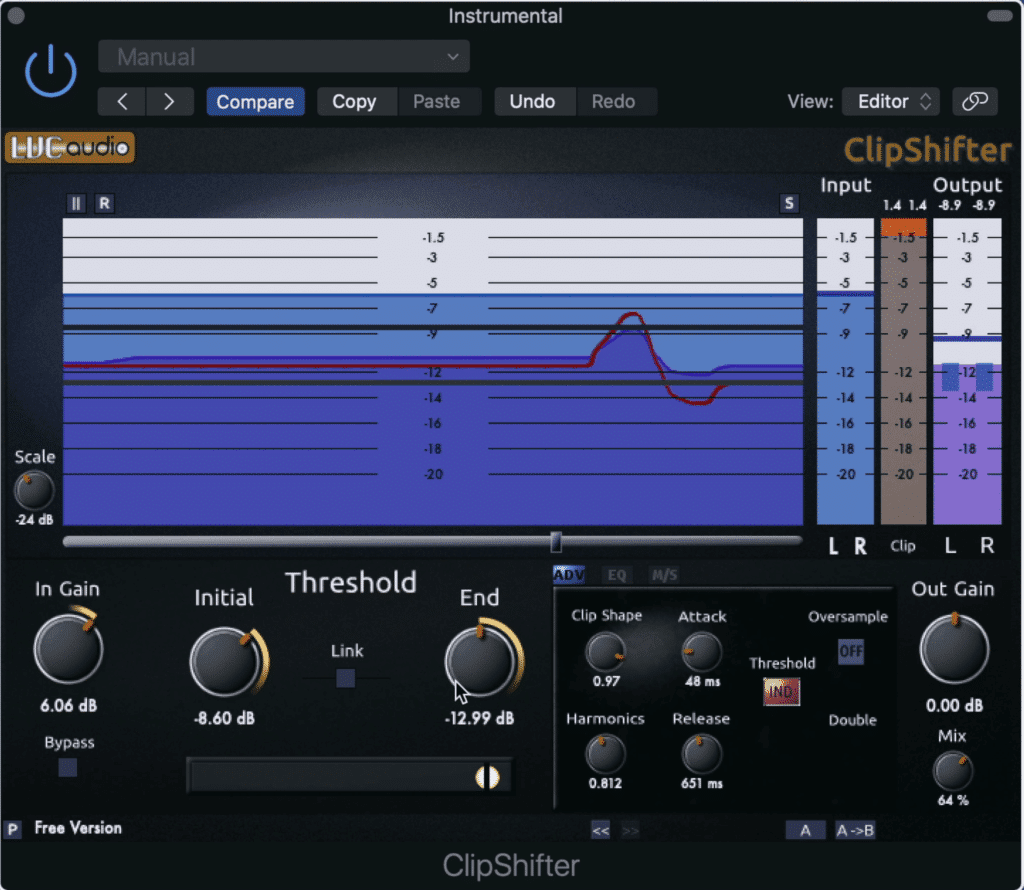Click the LVC audio logo
The height and width of the screenshot is (890, 1024).
coord(70,148)
